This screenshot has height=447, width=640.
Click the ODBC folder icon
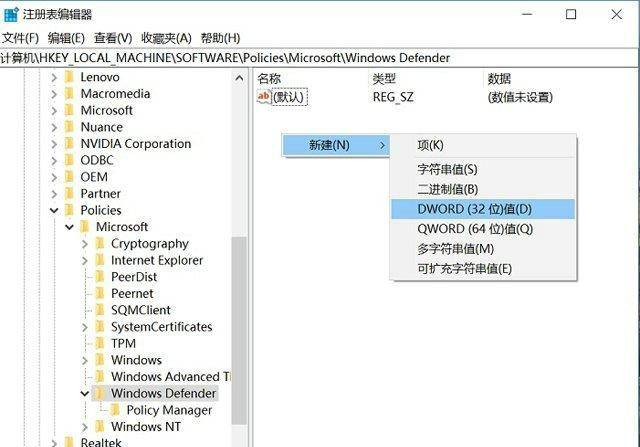pyautogui.click(x=70, y=160)
